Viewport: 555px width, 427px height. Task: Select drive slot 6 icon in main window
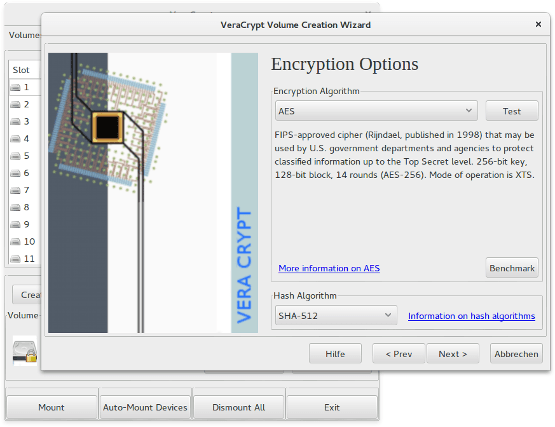[15, 173]
